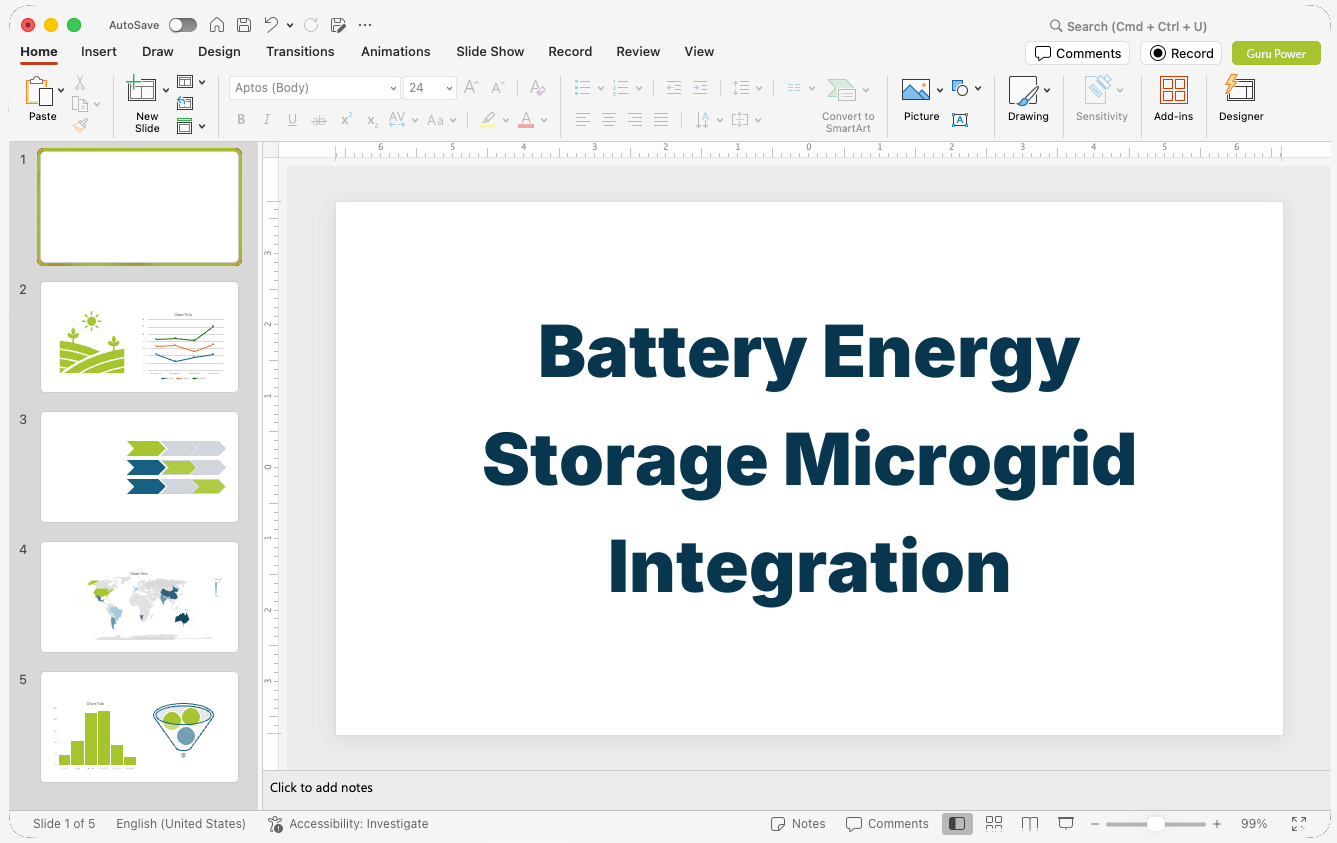This screenshot has height=843, width=1337.
Task: Align text to the right
Action: 634,120
